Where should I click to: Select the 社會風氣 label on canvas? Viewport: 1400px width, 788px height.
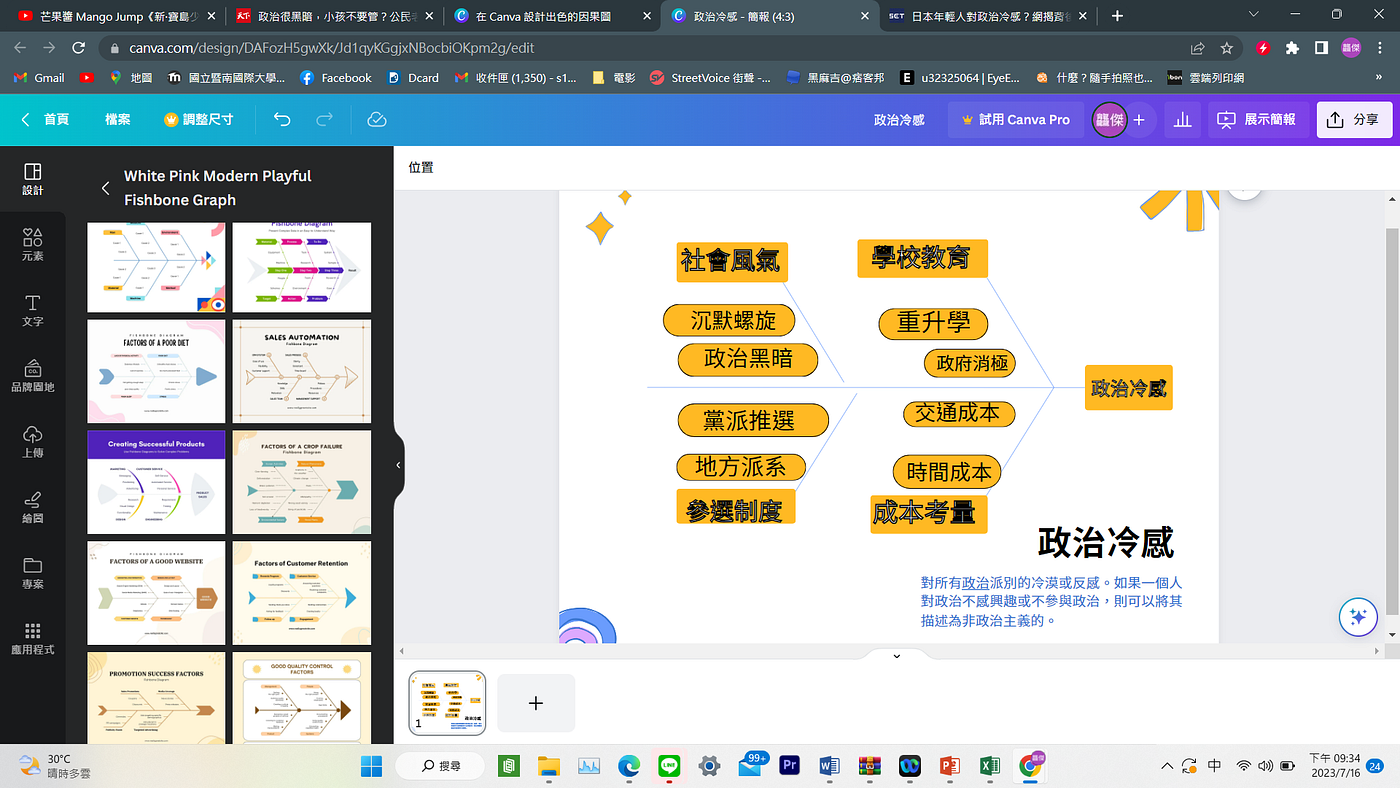click(731, 262)
